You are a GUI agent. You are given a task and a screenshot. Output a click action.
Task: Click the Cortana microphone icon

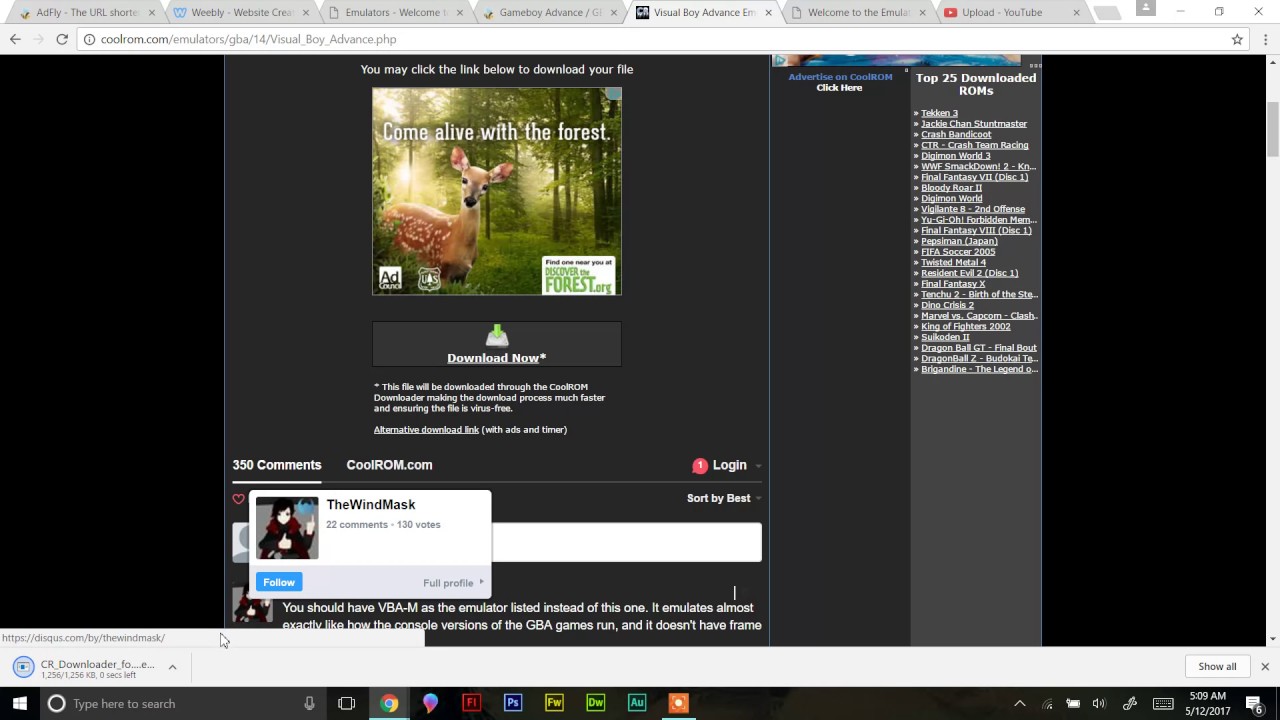pyautogui.click(x=309, y=703)
